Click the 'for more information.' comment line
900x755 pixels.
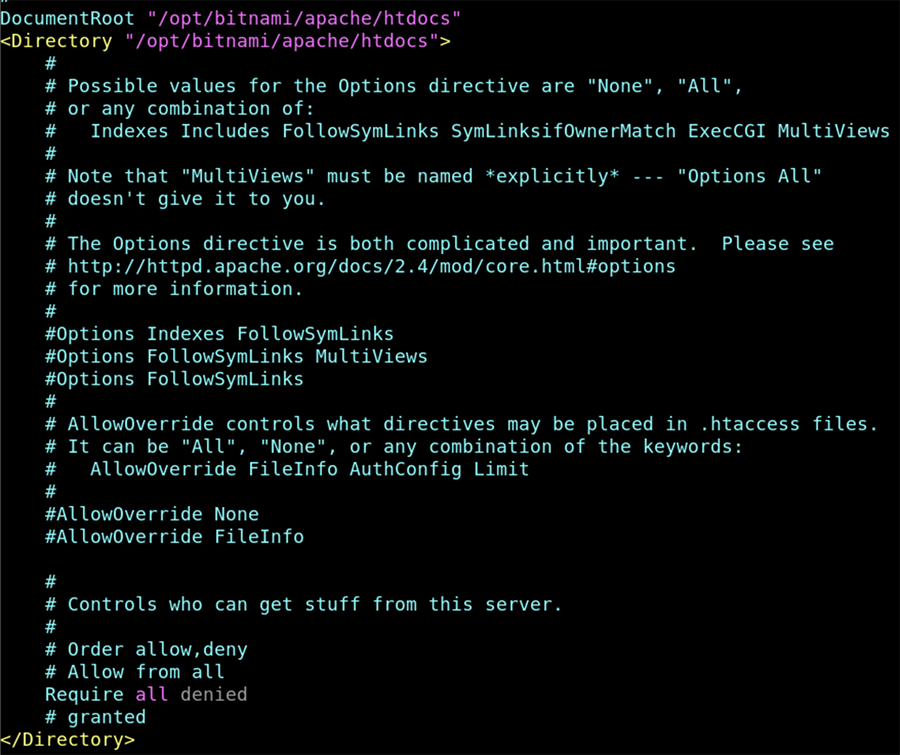pyautogui.click(x=185, y=289)
